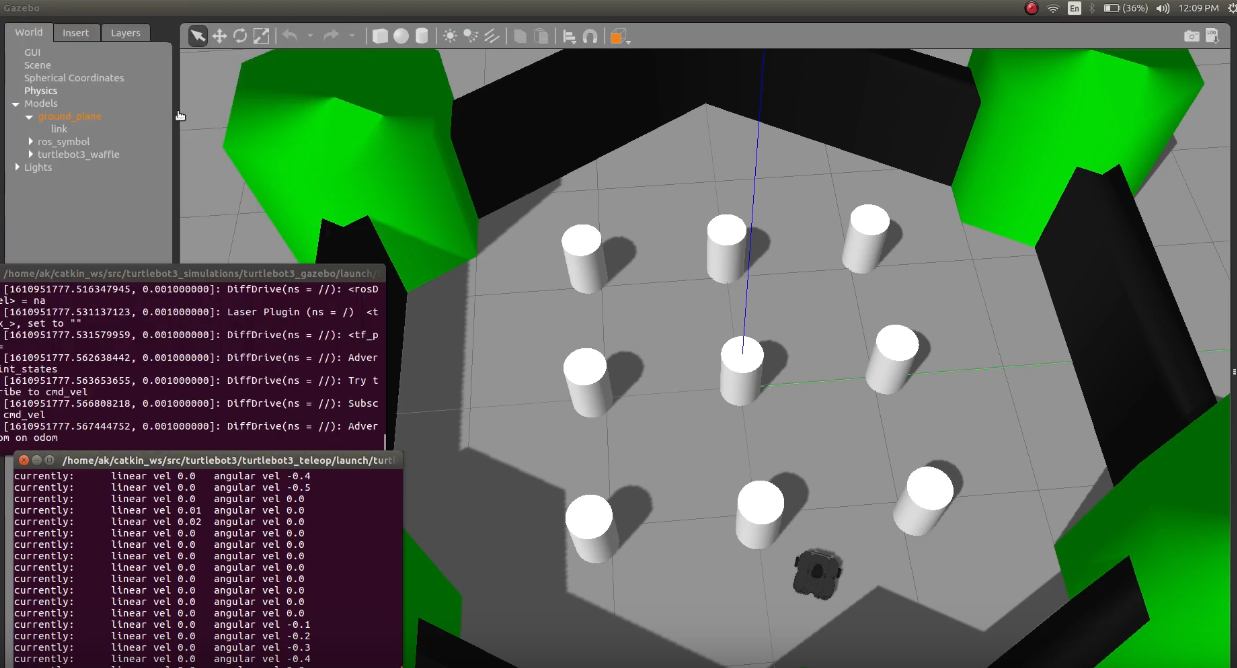Select Scene in the world tree

(37, 65)
